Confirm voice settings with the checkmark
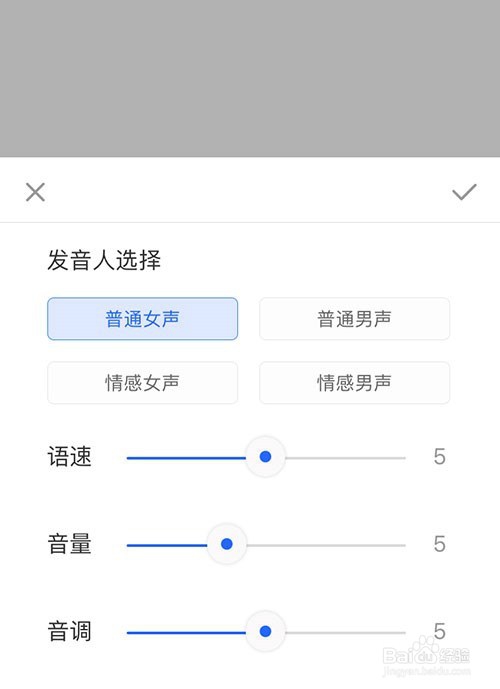 (464, 192)
